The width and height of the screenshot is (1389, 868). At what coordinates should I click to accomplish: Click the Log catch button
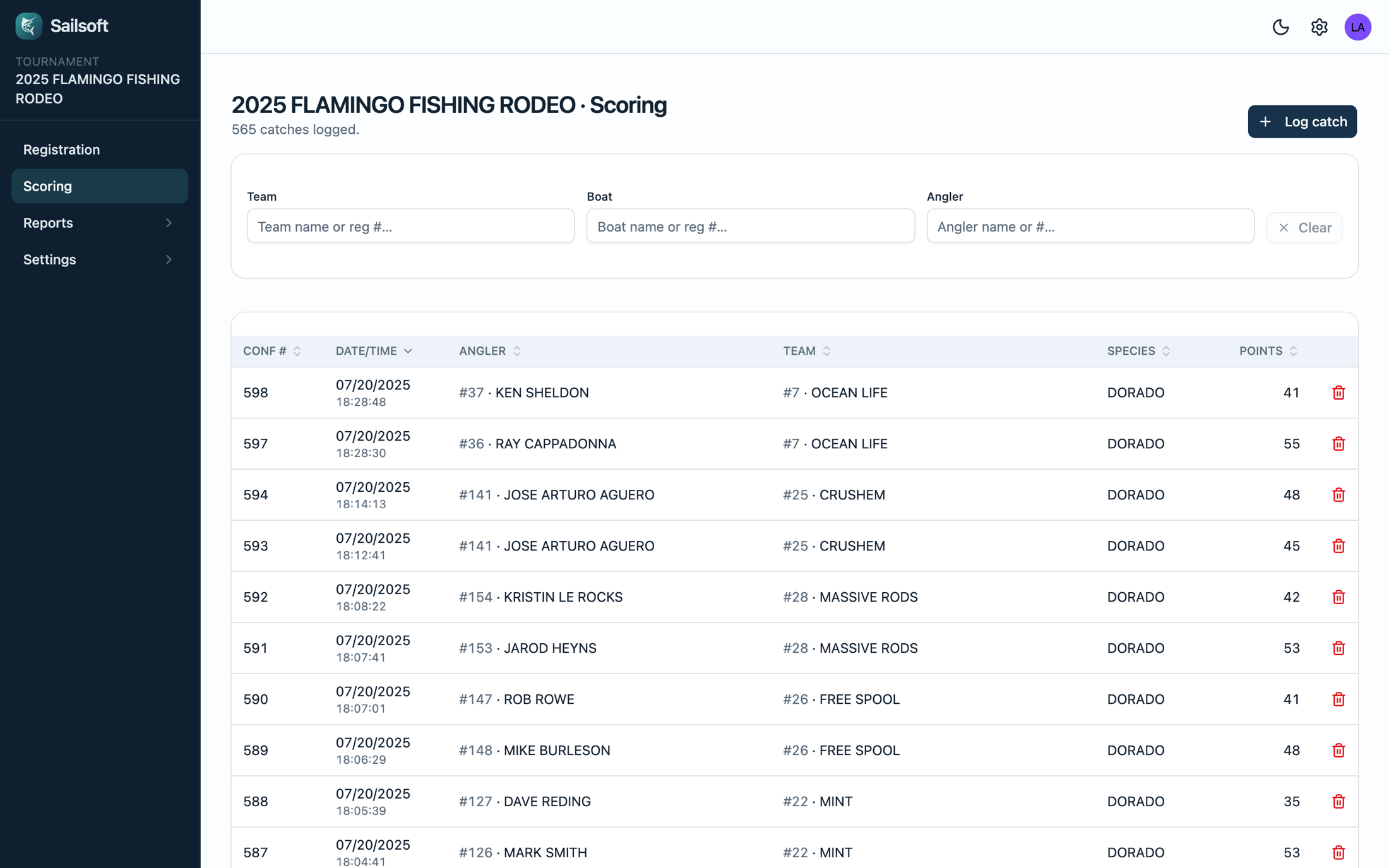point(1302,122)
